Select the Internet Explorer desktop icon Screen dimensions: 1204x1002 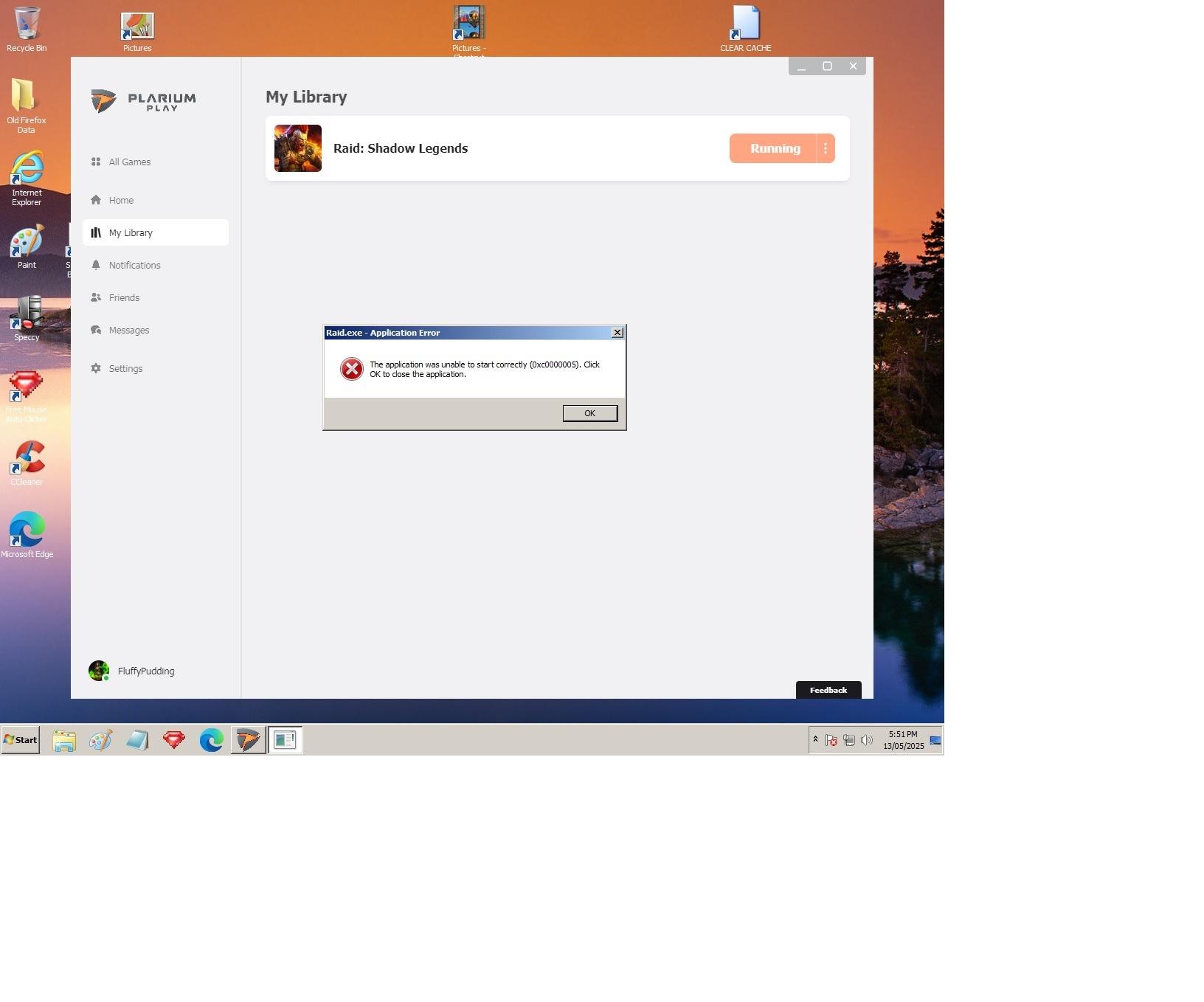(x=27, y=178)
